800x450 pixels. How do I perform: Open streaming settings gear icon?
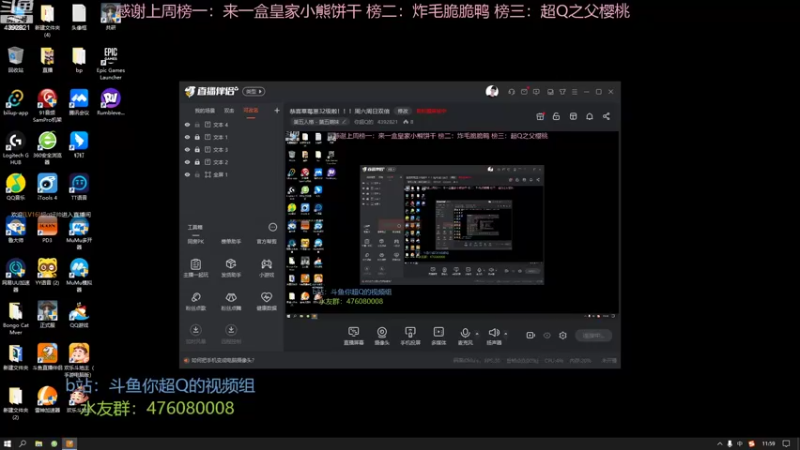pyautogui.click(x=563, y=335)
